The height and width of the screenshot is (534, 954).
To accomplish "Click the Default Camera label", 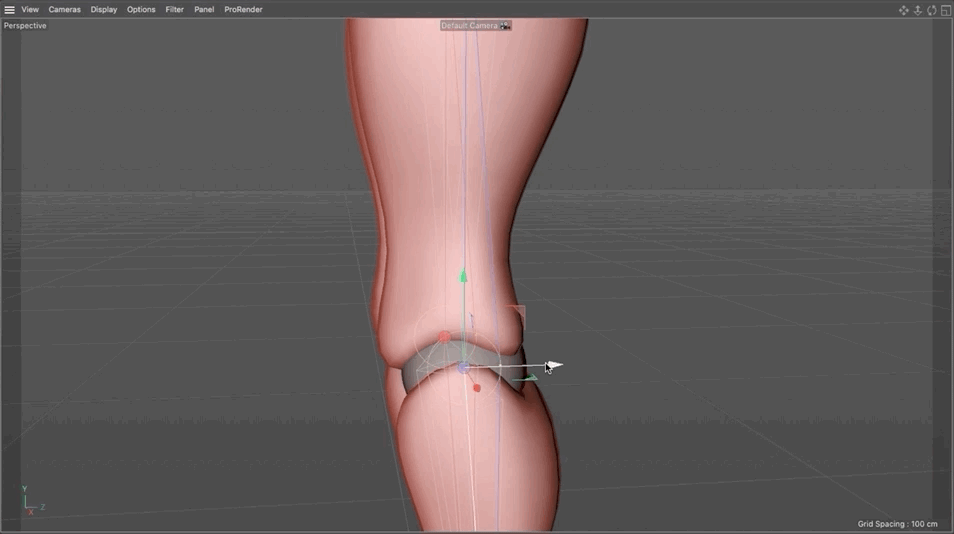I will tap(469, 26).
